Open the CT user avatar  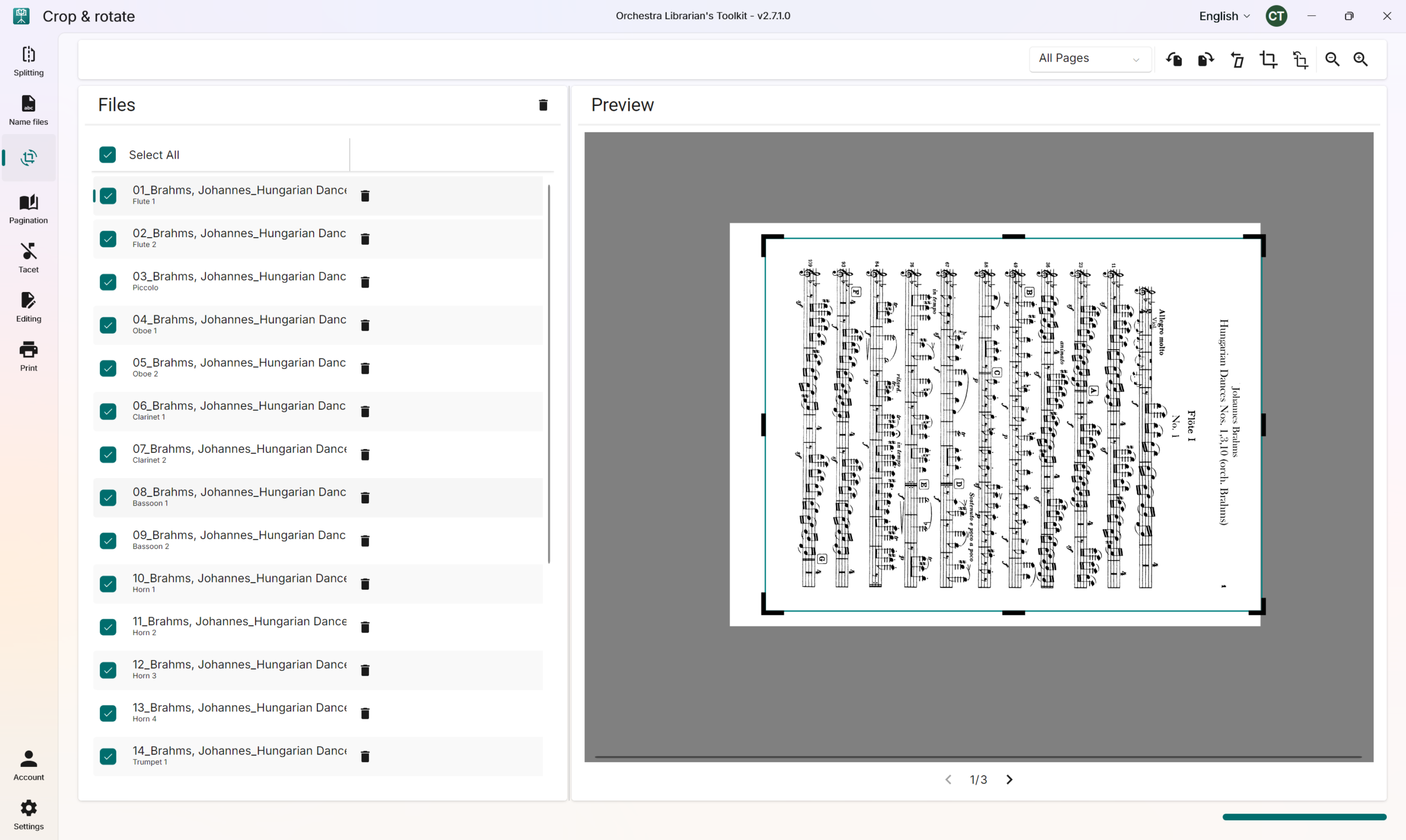[1276, 16]
